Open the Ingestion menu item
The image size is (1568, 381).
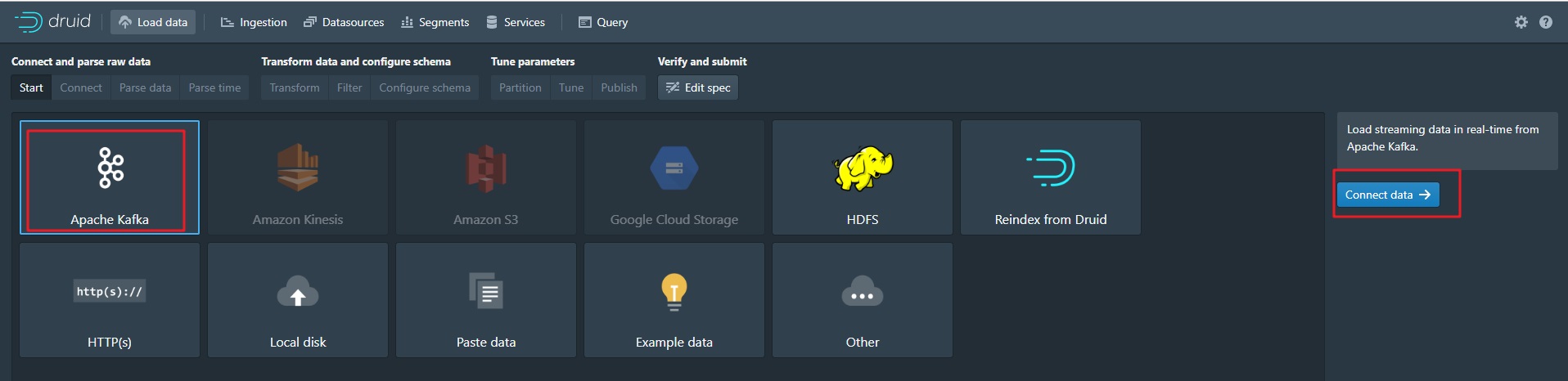[254, 22]
